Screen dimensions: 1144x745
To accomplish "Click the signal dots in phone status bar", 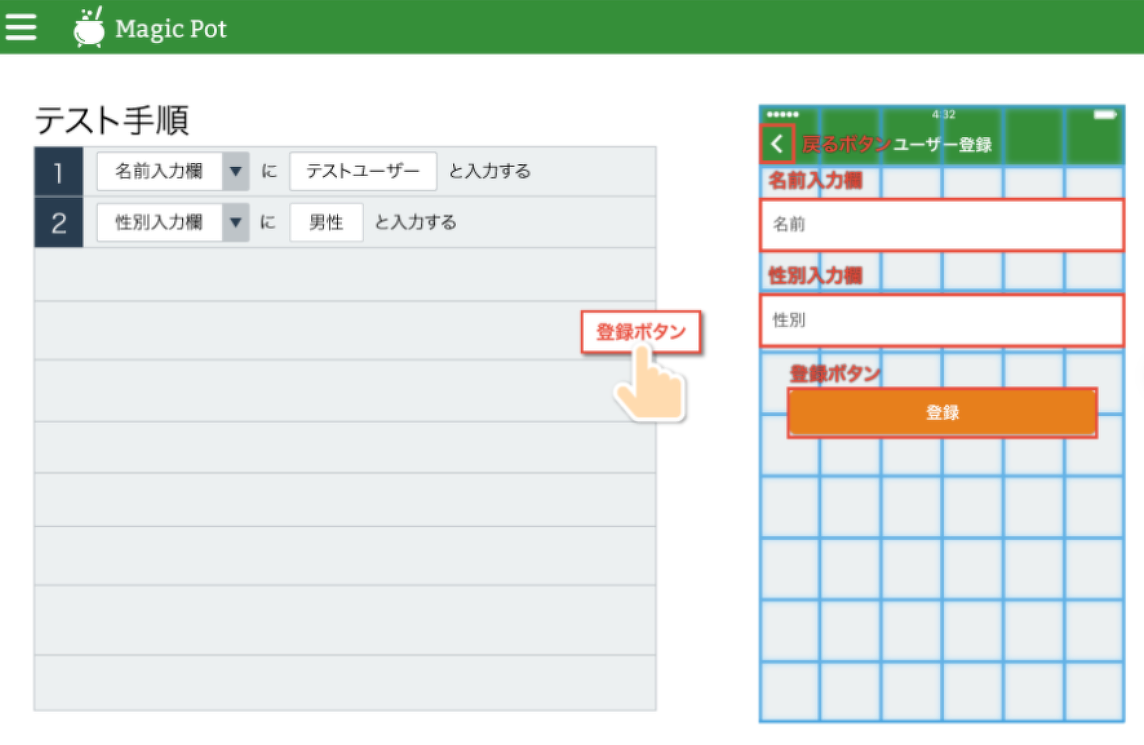I will [x=781, y=115].
